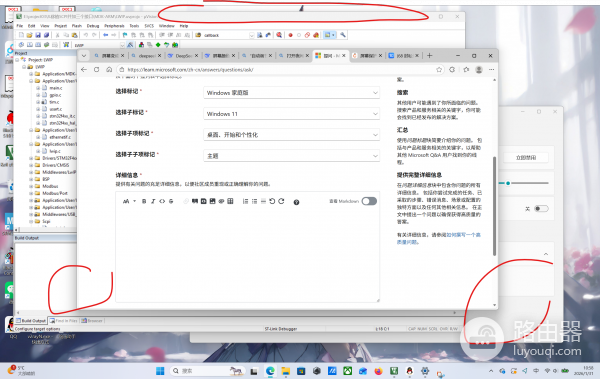600x379 pixels.
Task: Expand the Modbus folder in project tree
Action: click(31, 186)
